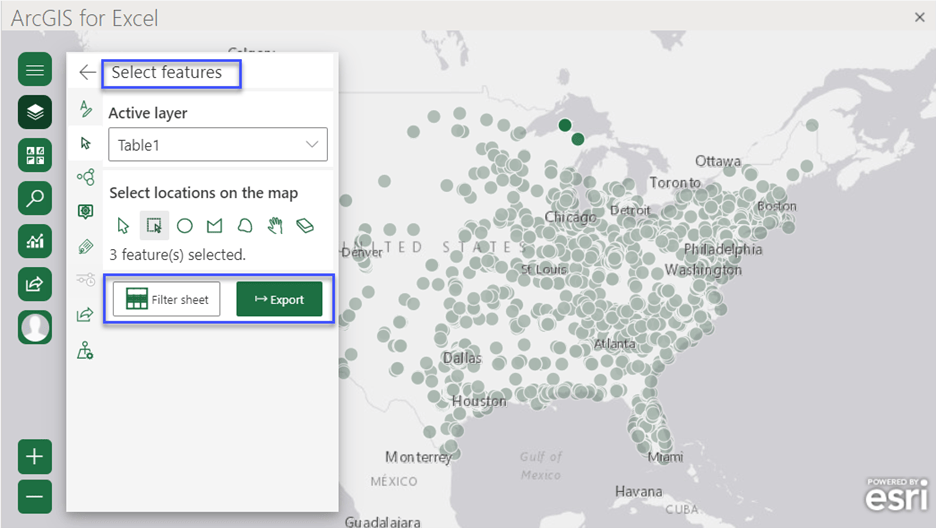Click the Select features heading
This screenshot has width=936, height=528.
click(167, 72)
